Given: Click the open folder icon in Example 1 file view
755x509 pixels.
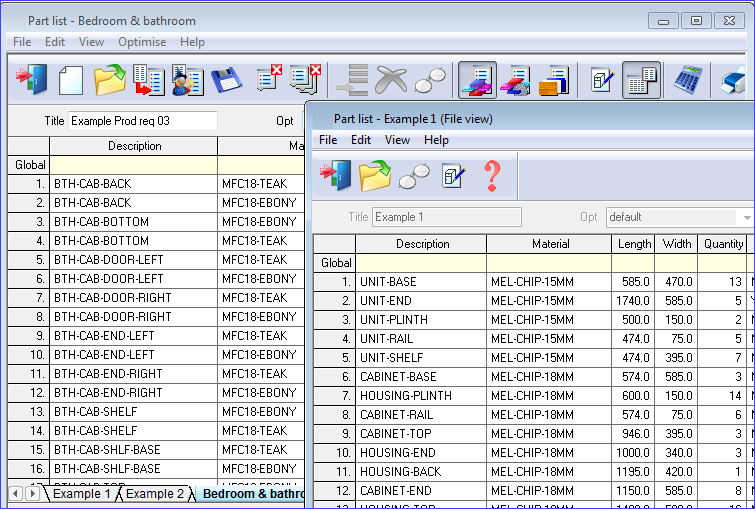Looking at the screenshot, I should tap(375, 176).
